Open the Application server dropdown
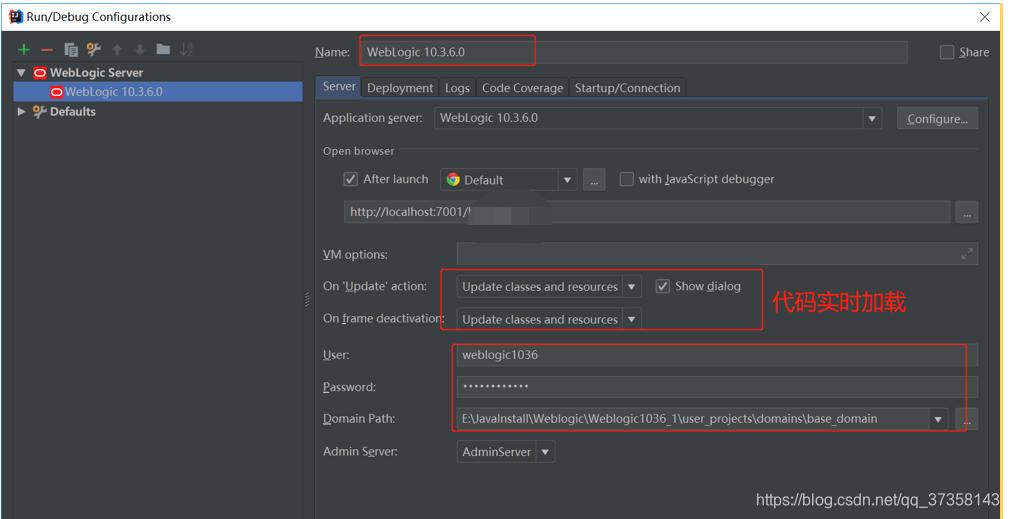The image size is (1010, 519). click(x=872, y=118)
